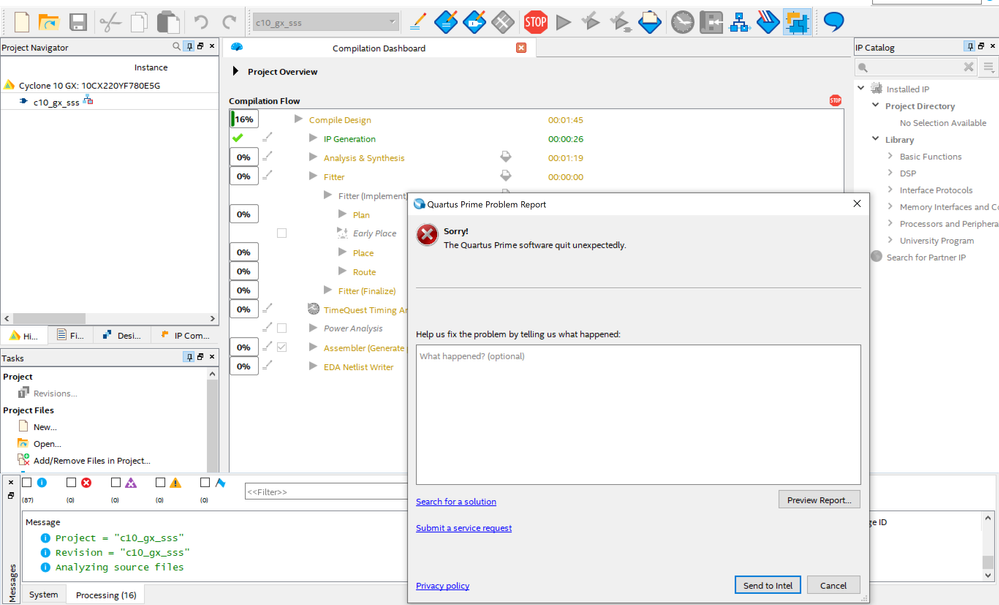Click the Cut scissors toolbar icon
The width and height of the screenshot is (999, 605).
pyautogui.click(x=110, y=22)
